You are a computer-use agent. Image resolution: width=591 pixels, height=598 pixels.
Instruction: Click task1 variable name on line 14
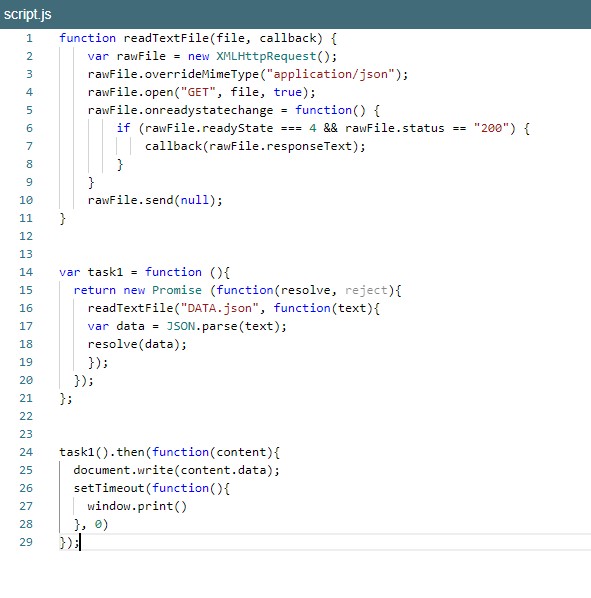click(x=105, y=272)
